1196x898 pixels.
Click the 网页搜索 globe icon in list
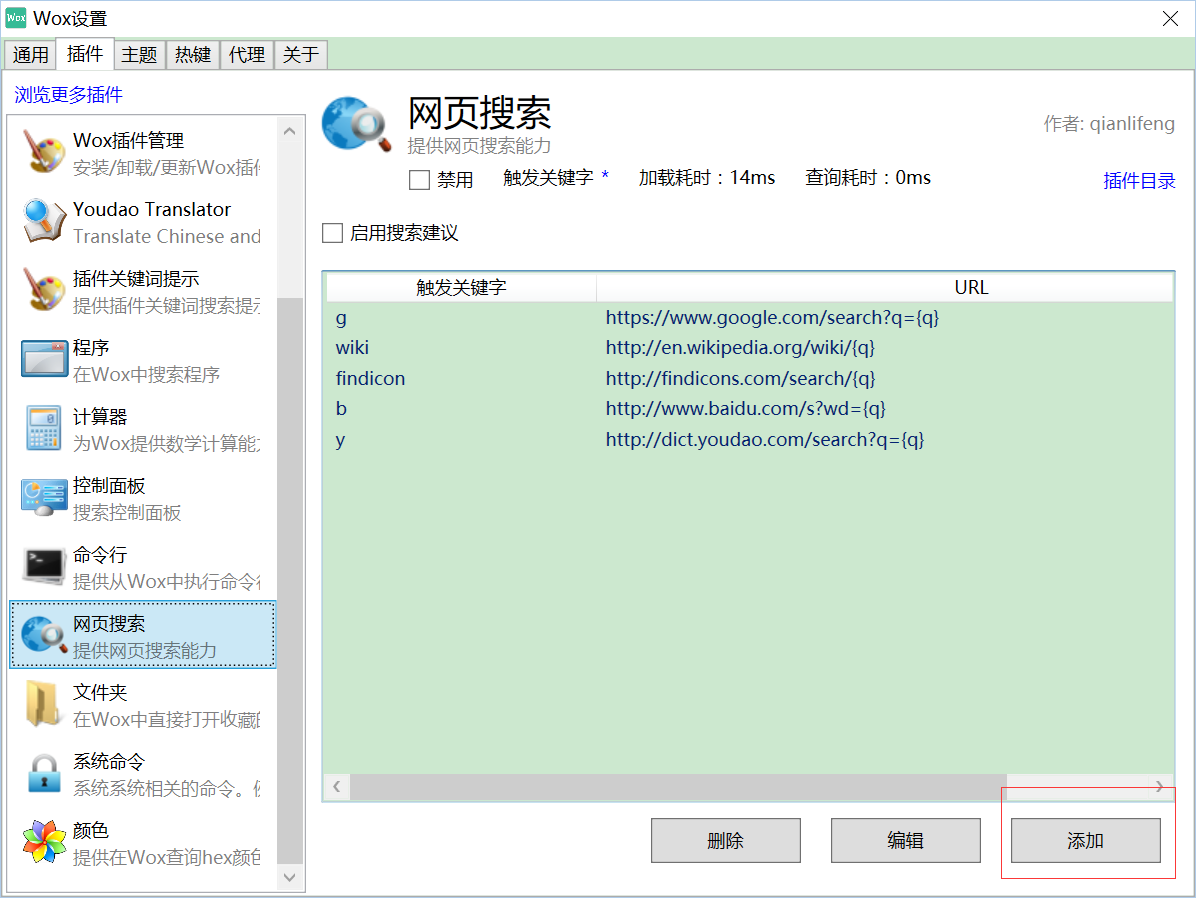point(43,636)
